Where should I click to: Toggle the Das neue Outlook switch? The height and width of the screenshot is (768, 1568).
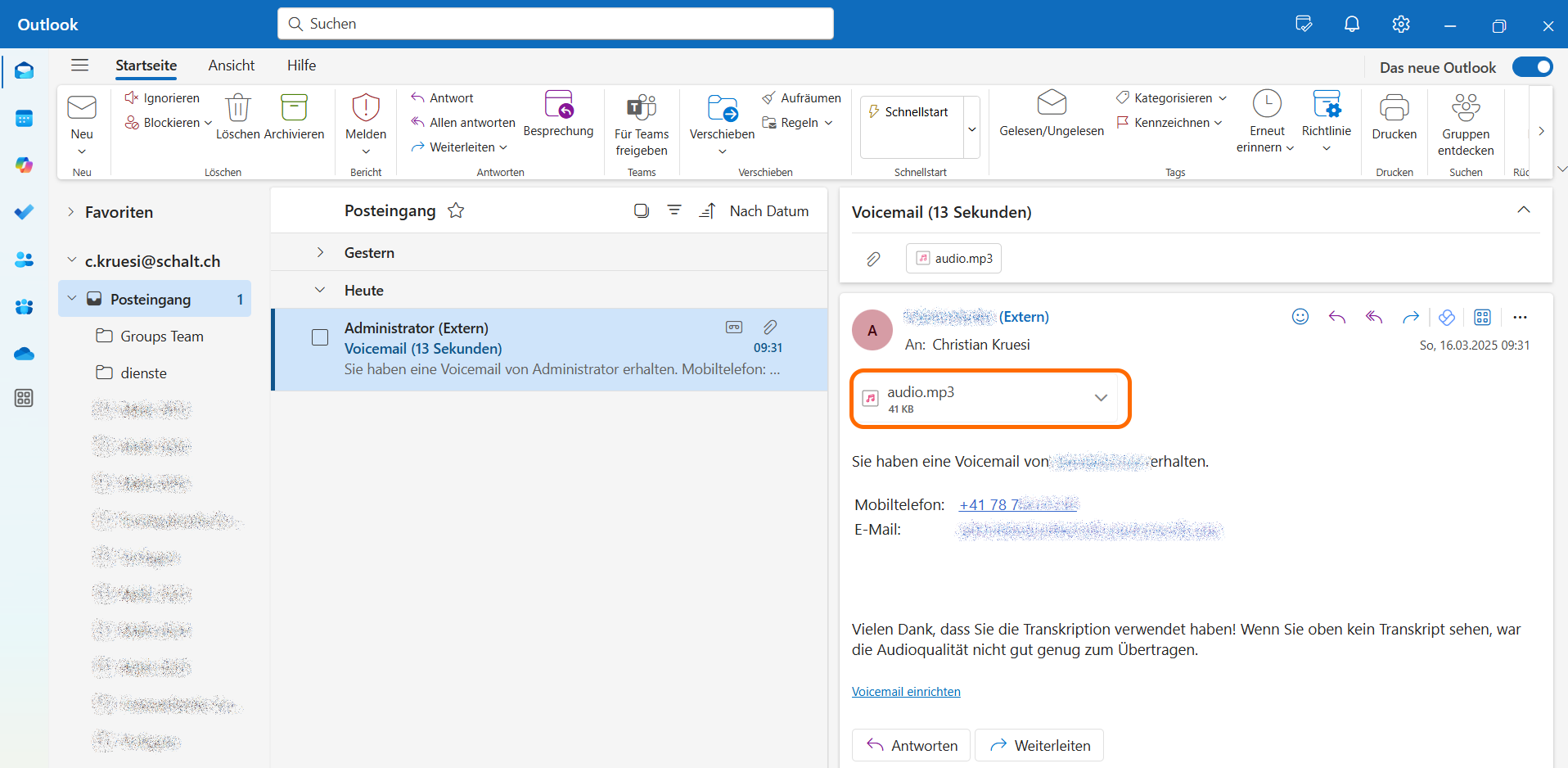point(1532,67)
